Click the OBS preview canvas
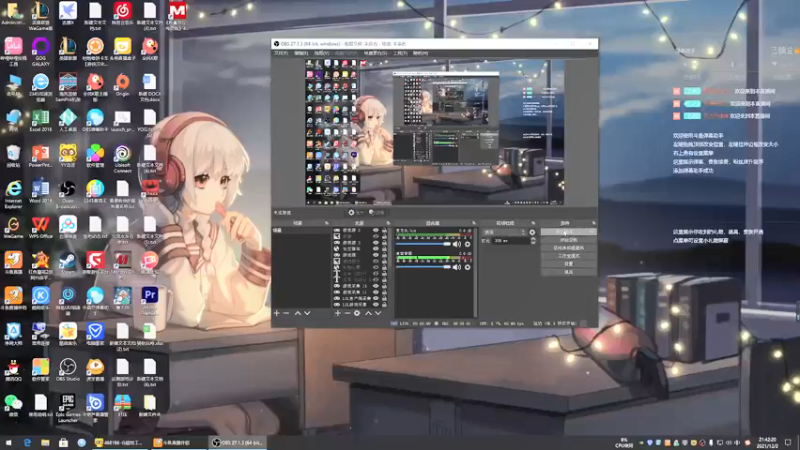The height and width of the screenshot is (450, 800). point(435,132)
